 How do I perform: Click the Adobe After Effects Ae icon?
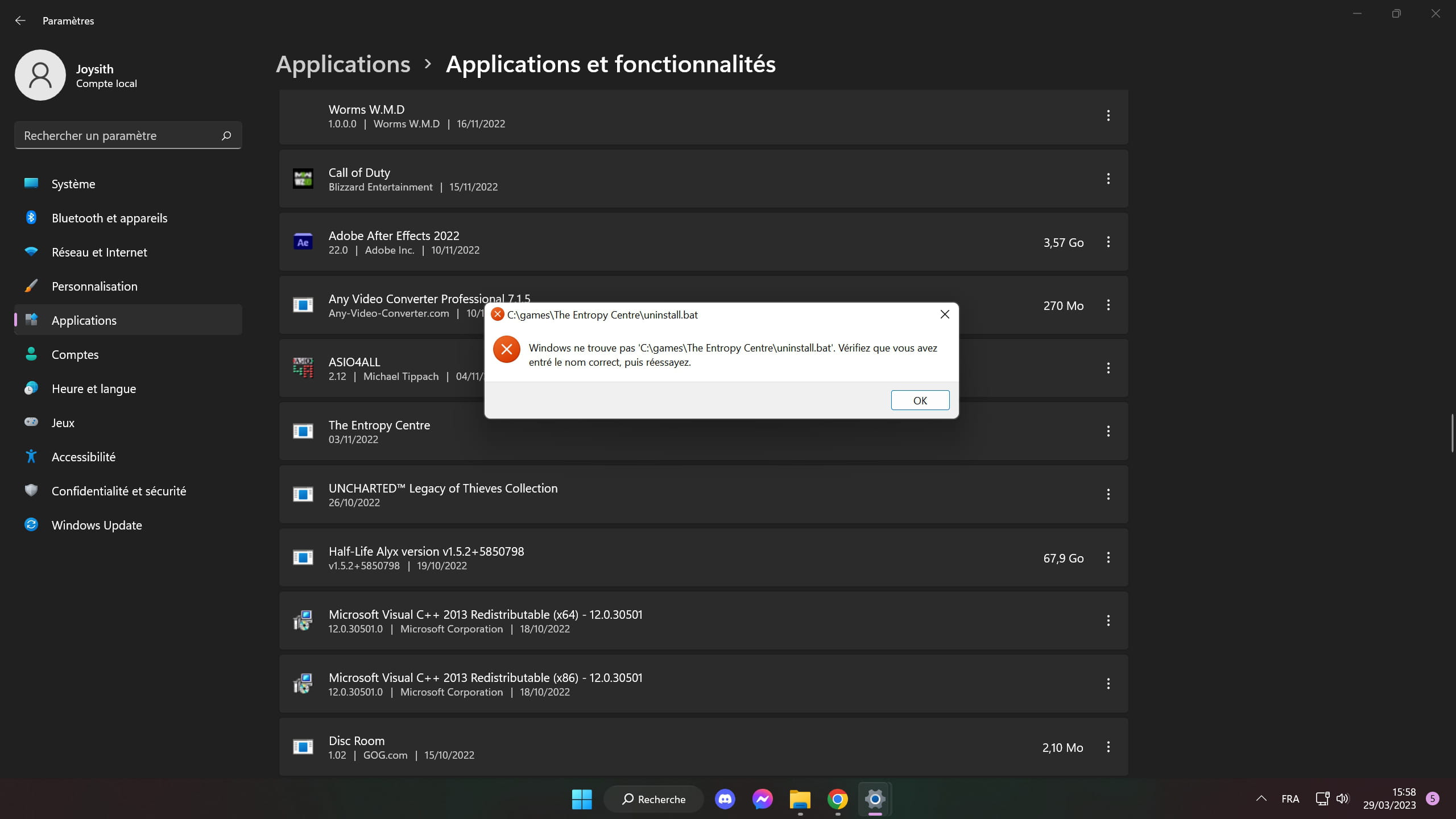coord(303,242)
